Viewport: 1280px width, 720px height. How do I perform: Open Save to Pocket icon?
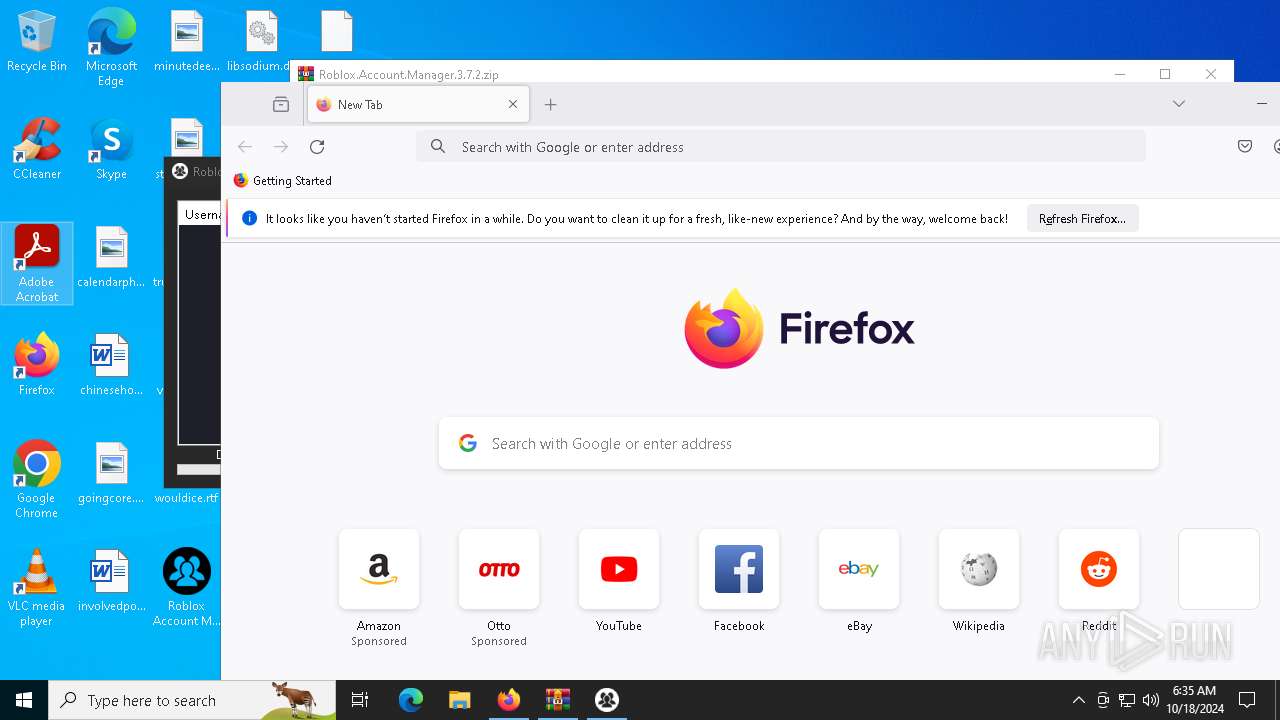(1245, 147)
